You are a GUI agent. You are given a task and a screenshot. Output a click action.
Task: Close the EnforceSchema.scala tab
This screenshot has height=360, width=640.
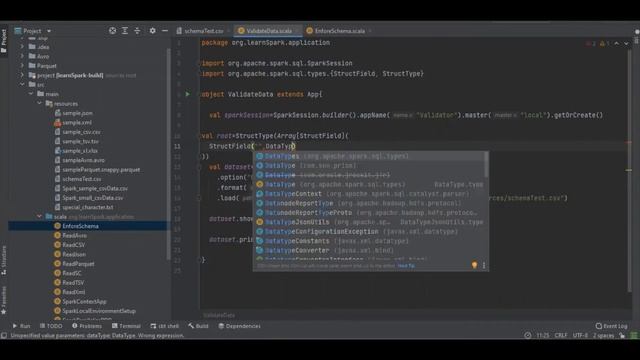tap(370, 31)
